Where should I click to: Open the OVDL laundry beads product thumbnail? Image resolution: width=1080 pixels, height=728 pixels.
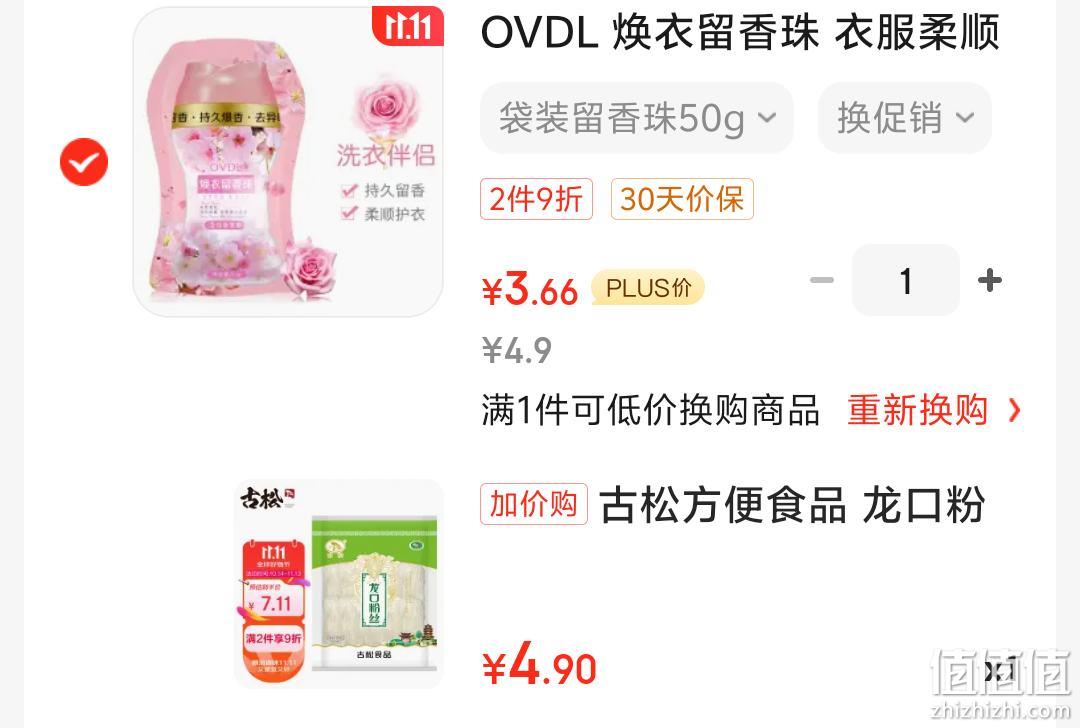pyautogui.click(x=288, y=162)
